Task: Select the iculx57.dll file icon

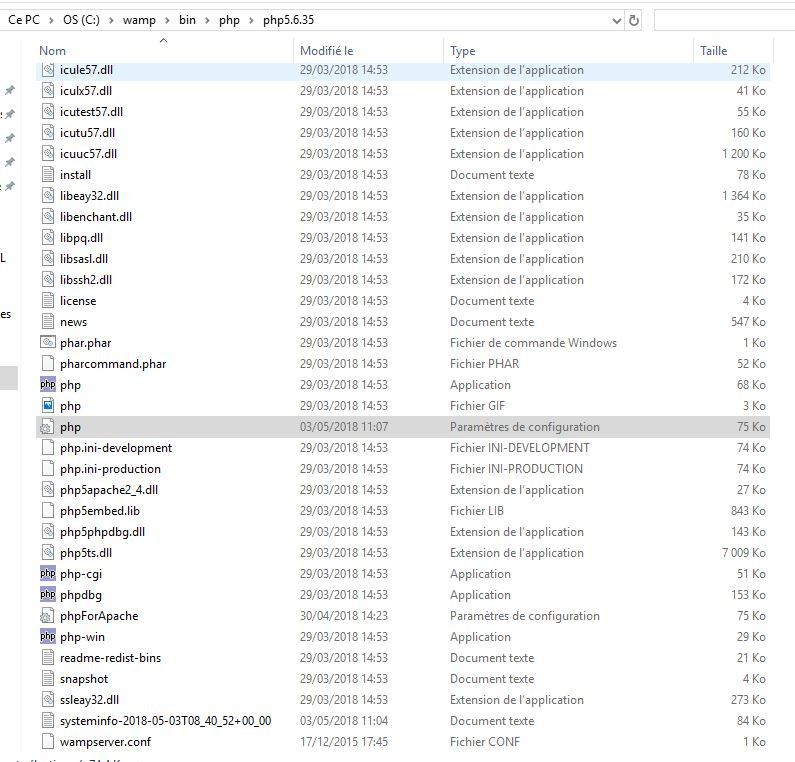Action: coord(48,91)
